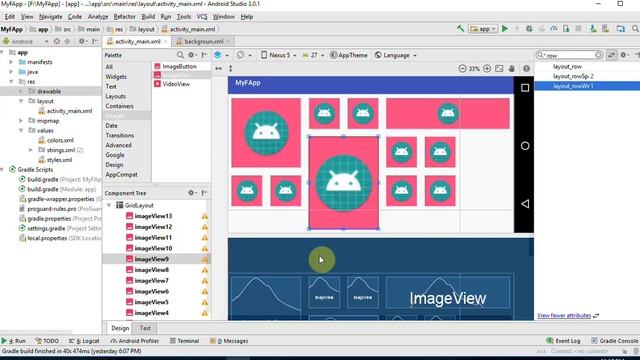640x360 pixels.
Task: Click the attribute search input field
Action: pyautogui.click(x=569, y=55)
